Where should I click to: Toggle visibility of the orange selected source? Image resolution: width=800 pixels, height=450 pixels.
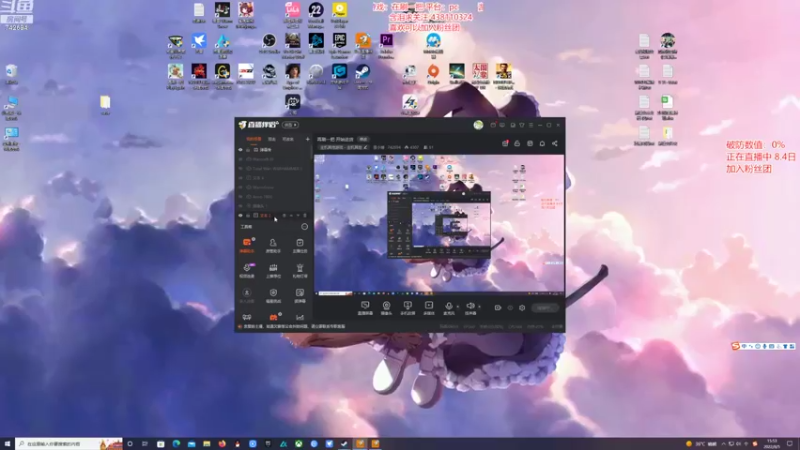pyautogui.click(x=241, y=216)
